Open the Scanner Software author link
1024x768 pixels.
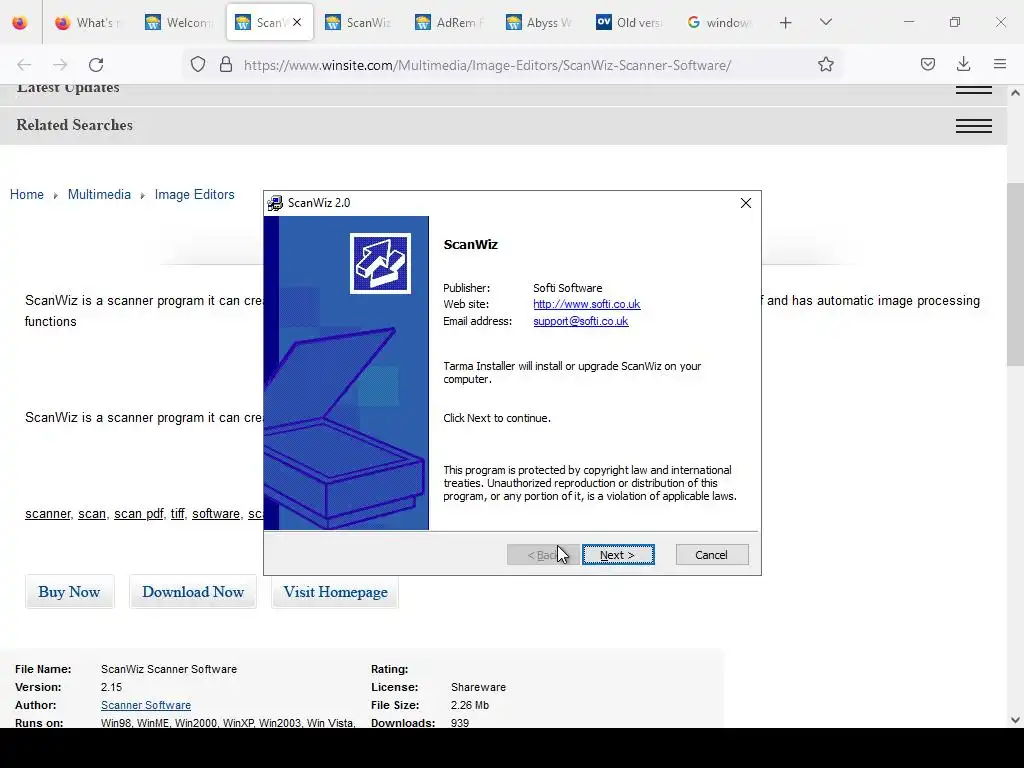[x=146, y=705]
